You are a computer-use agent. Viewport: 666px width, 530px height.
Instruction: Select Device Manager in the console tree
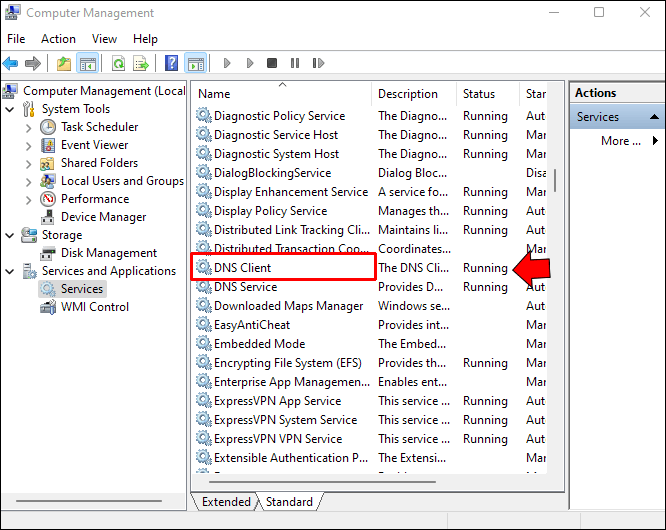(x=103, y=217)
